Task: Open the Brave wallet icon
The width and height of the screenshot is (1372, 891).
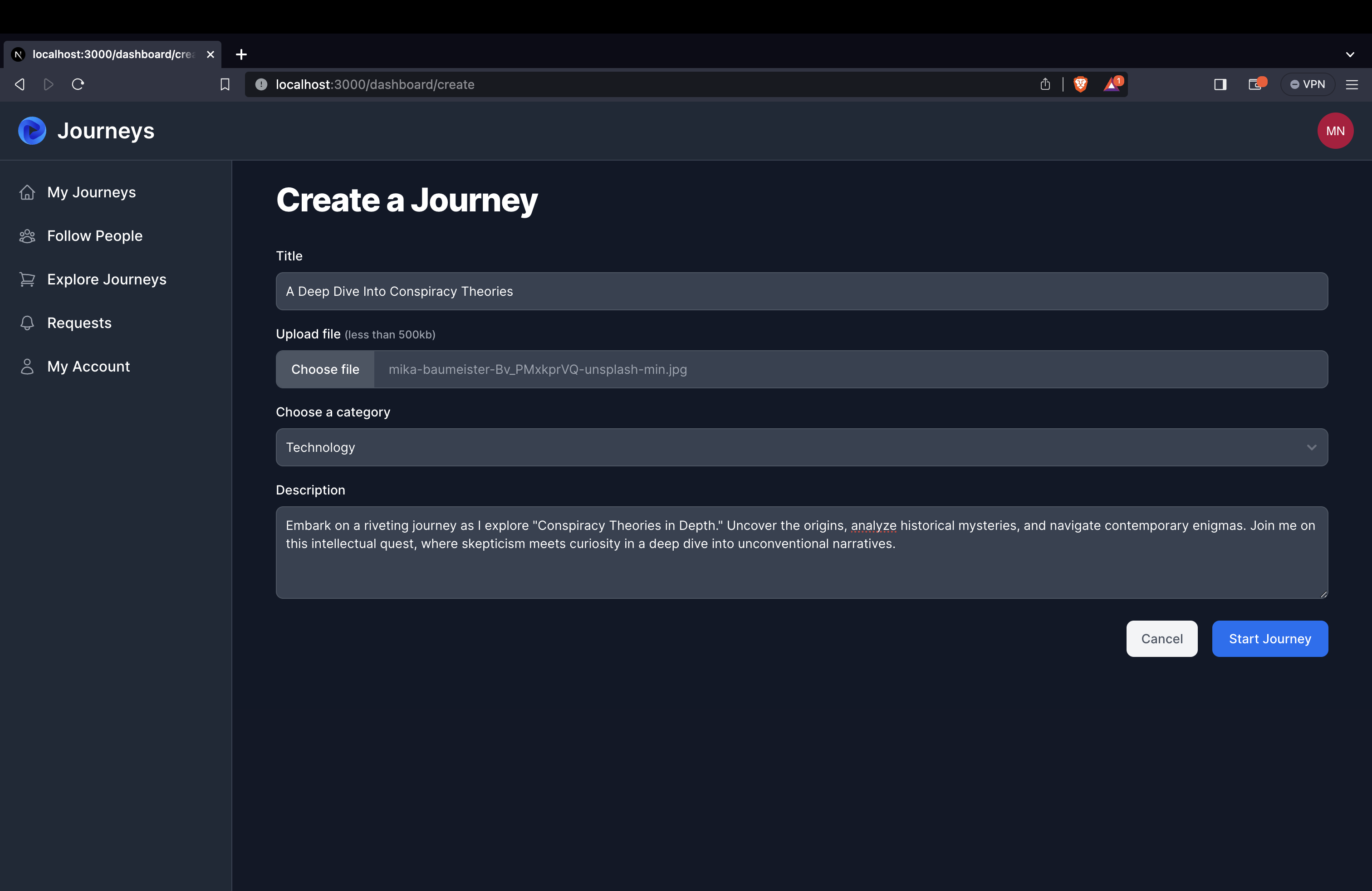Action: 1255,85
